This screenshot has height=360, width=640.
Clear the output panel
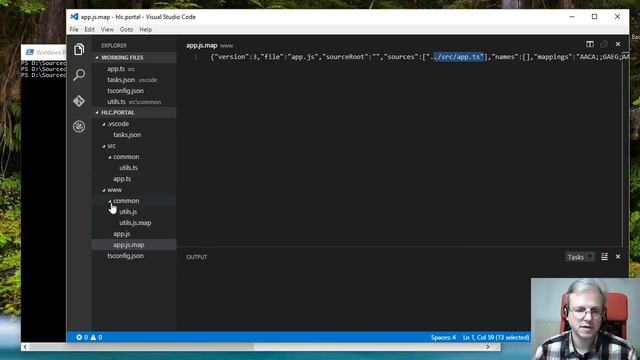[604, 256]
